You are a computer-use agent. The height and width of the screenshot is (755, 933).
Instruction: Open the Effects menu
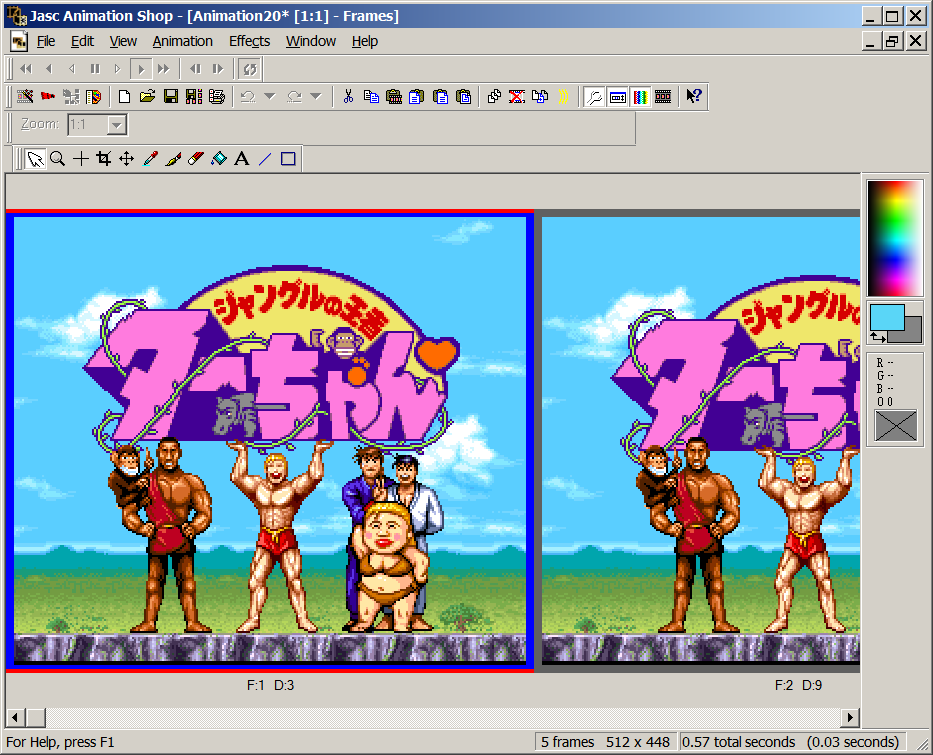tap(249, 41)
